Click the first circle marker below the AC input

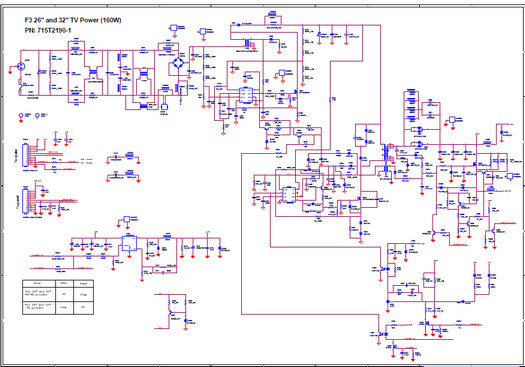point(21,115)
